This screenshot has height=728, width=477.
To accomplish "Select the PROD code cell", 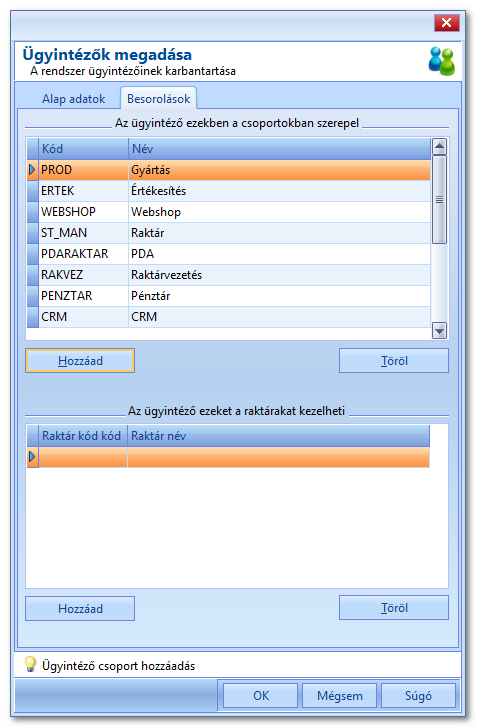I will [84, 170].
